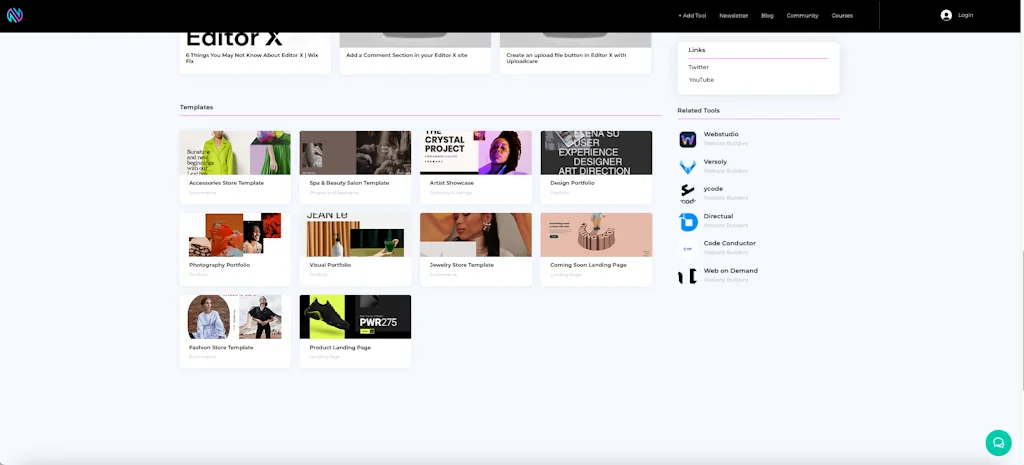Click the Login user avatar icon
The height and width of the screenshot is (465, 1024).
(946, 15)
